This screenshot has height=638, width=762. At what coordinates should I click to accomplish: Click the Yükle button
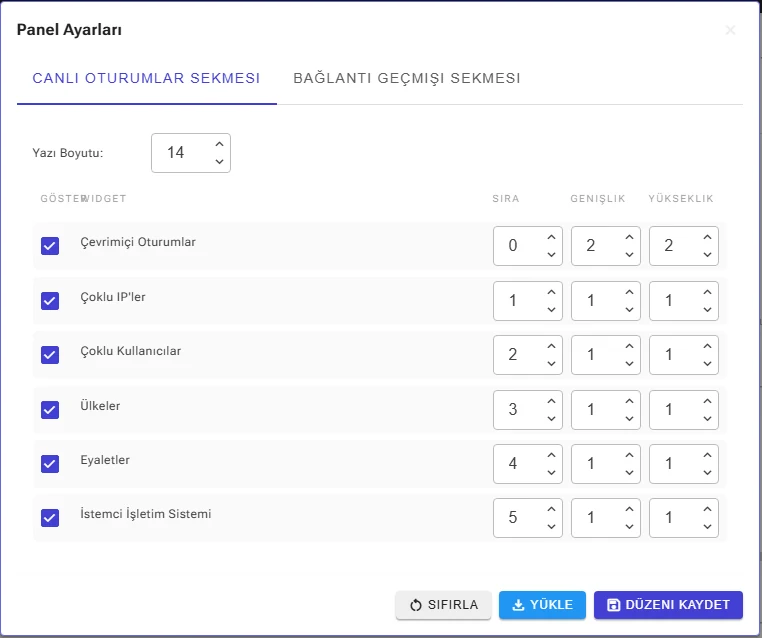(x=542, y=605)
